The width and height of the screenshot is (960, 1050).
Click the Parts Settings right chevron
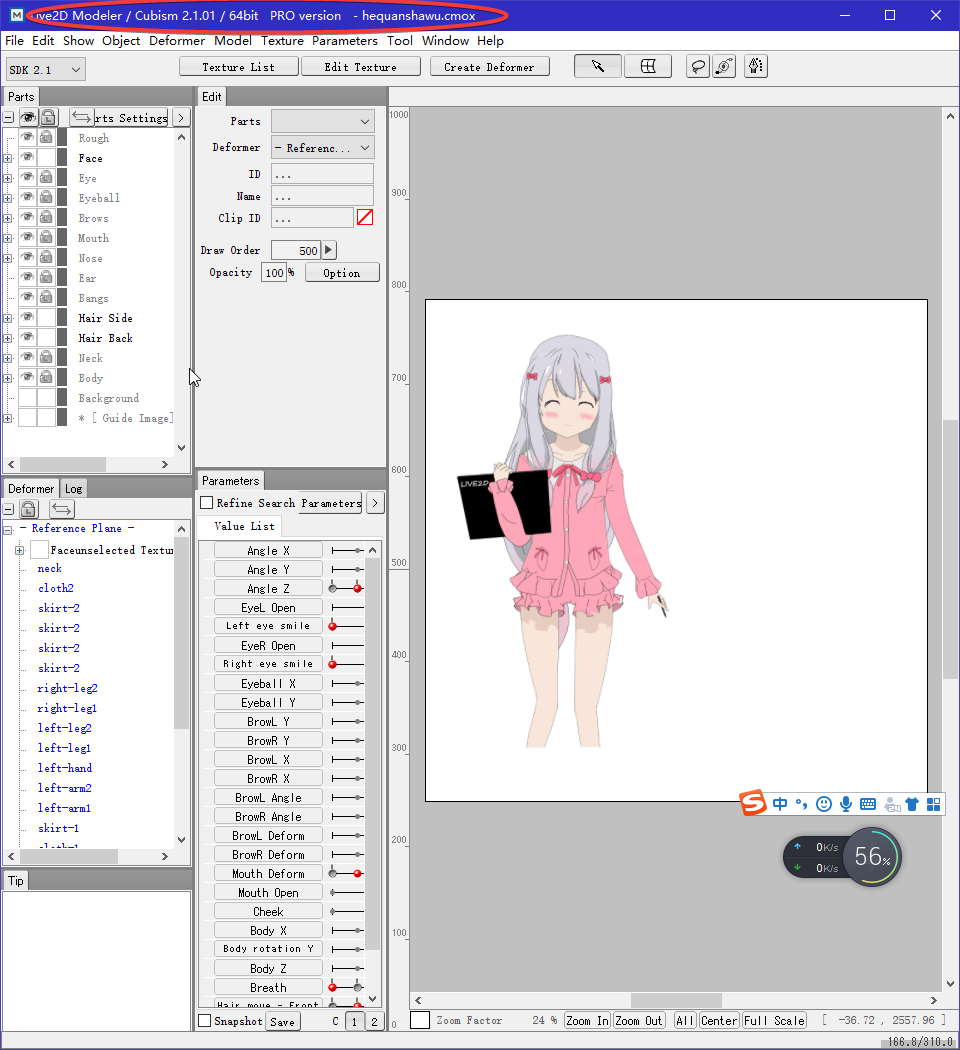tap(181, 118)
